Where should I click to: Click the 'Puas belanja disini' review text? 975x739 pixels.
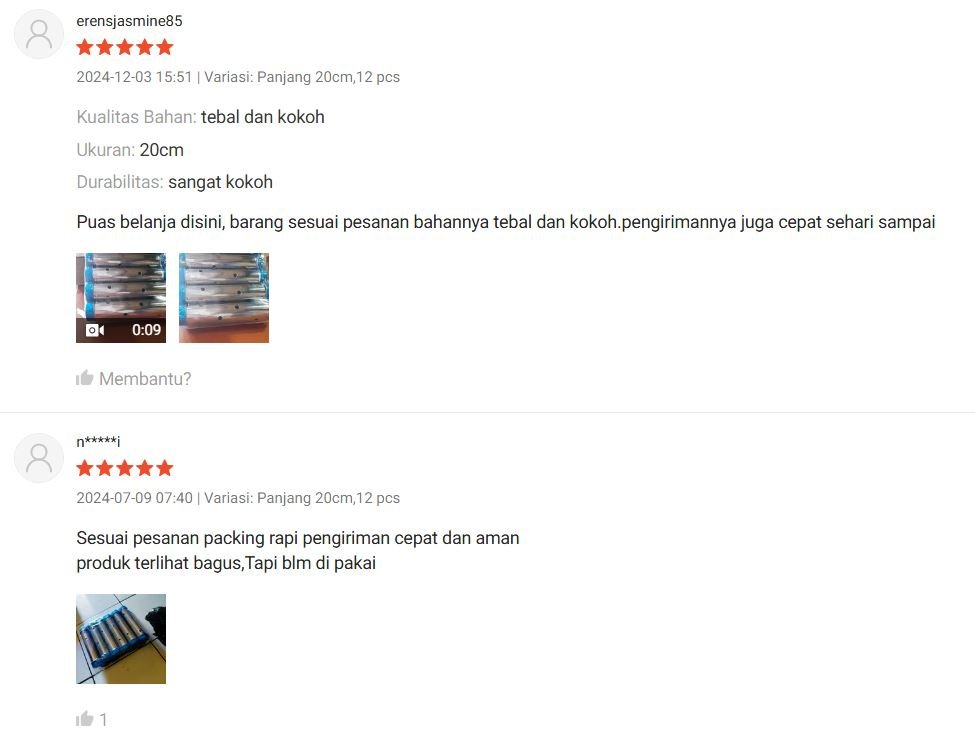[x=506, y=222]
